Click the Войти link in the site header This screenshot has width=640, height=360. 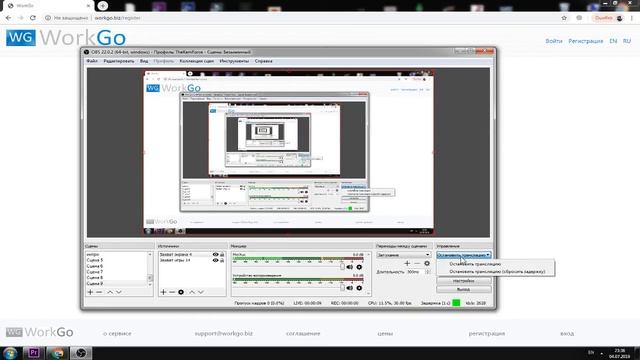click(554, 41)
